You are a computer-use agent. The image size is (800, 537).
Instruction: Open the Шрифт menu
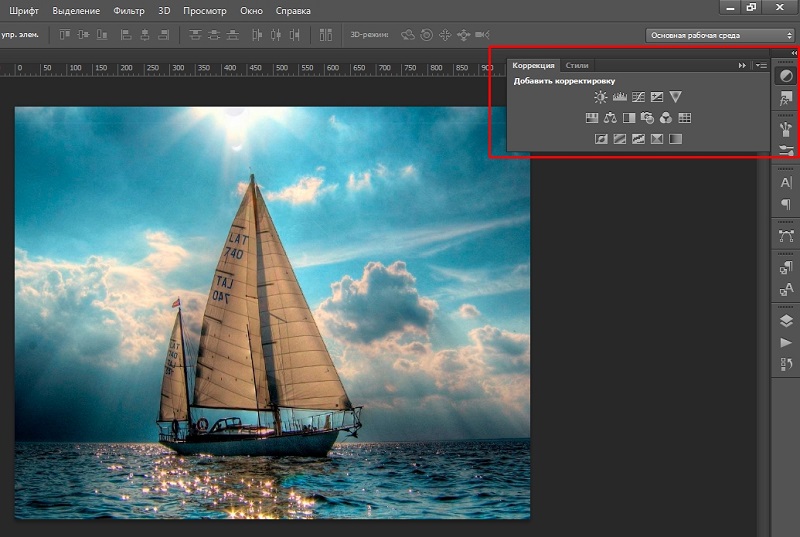[24, 11]
